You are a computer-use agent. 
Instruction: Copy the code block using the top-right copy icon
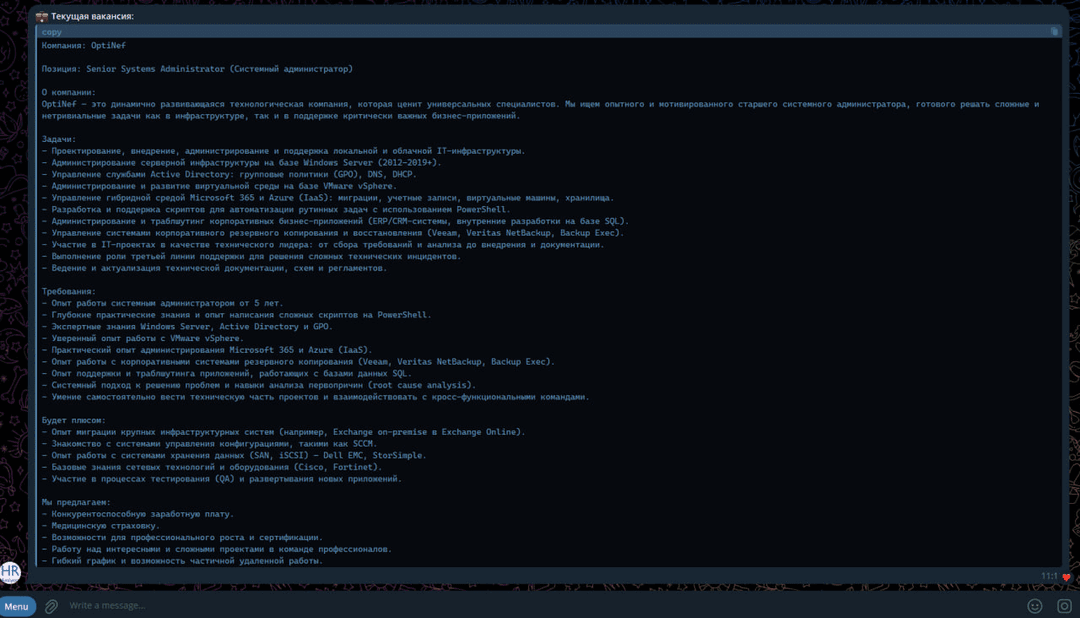1054,32
